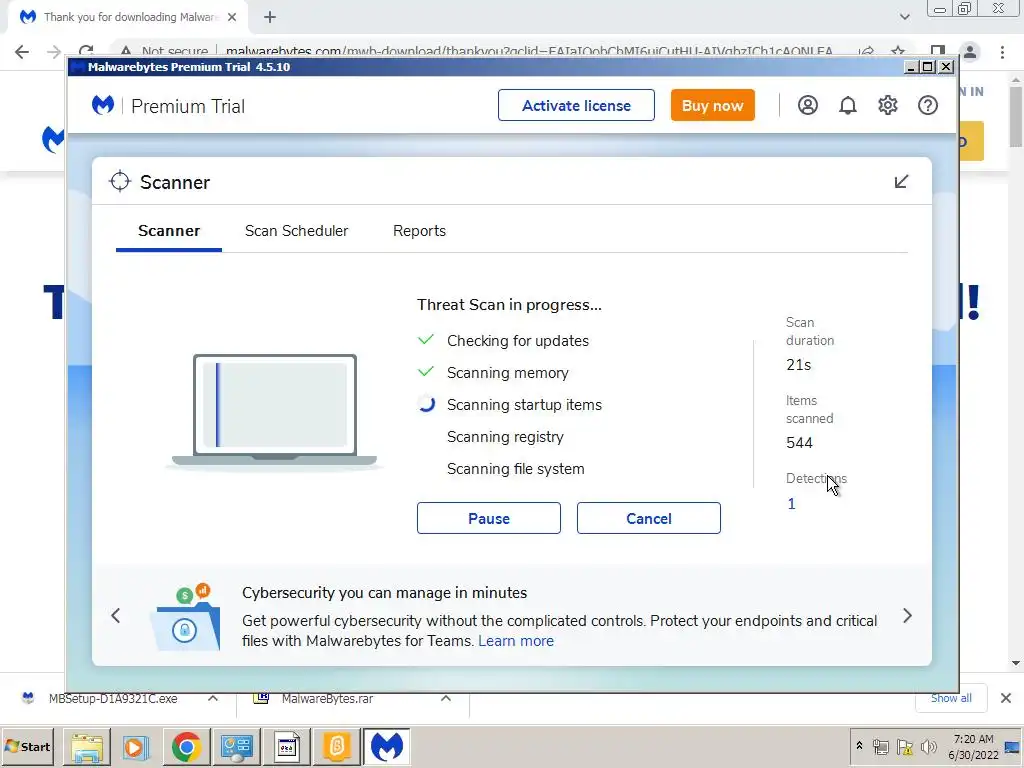Click the detections count 1
1024x768 pixels.
point(791,504)
